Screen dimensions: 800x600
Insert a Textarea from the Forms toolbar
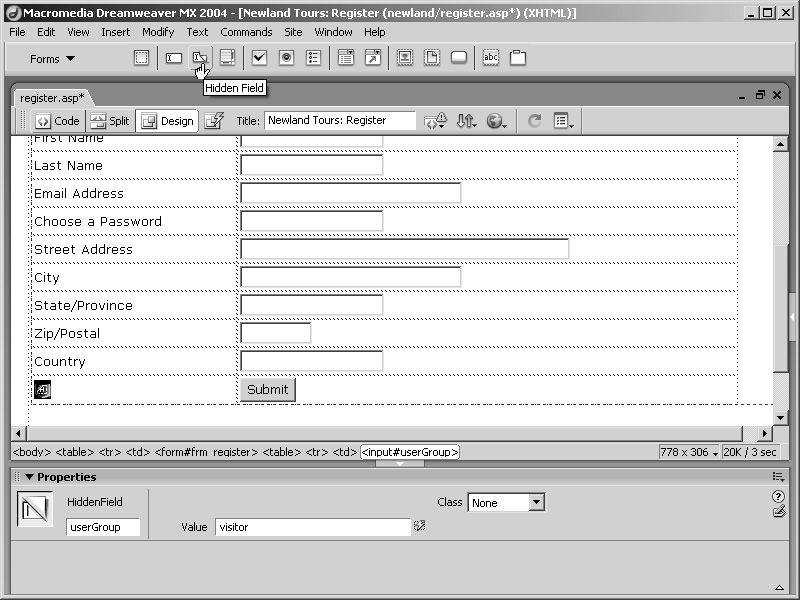coord(227,58)
